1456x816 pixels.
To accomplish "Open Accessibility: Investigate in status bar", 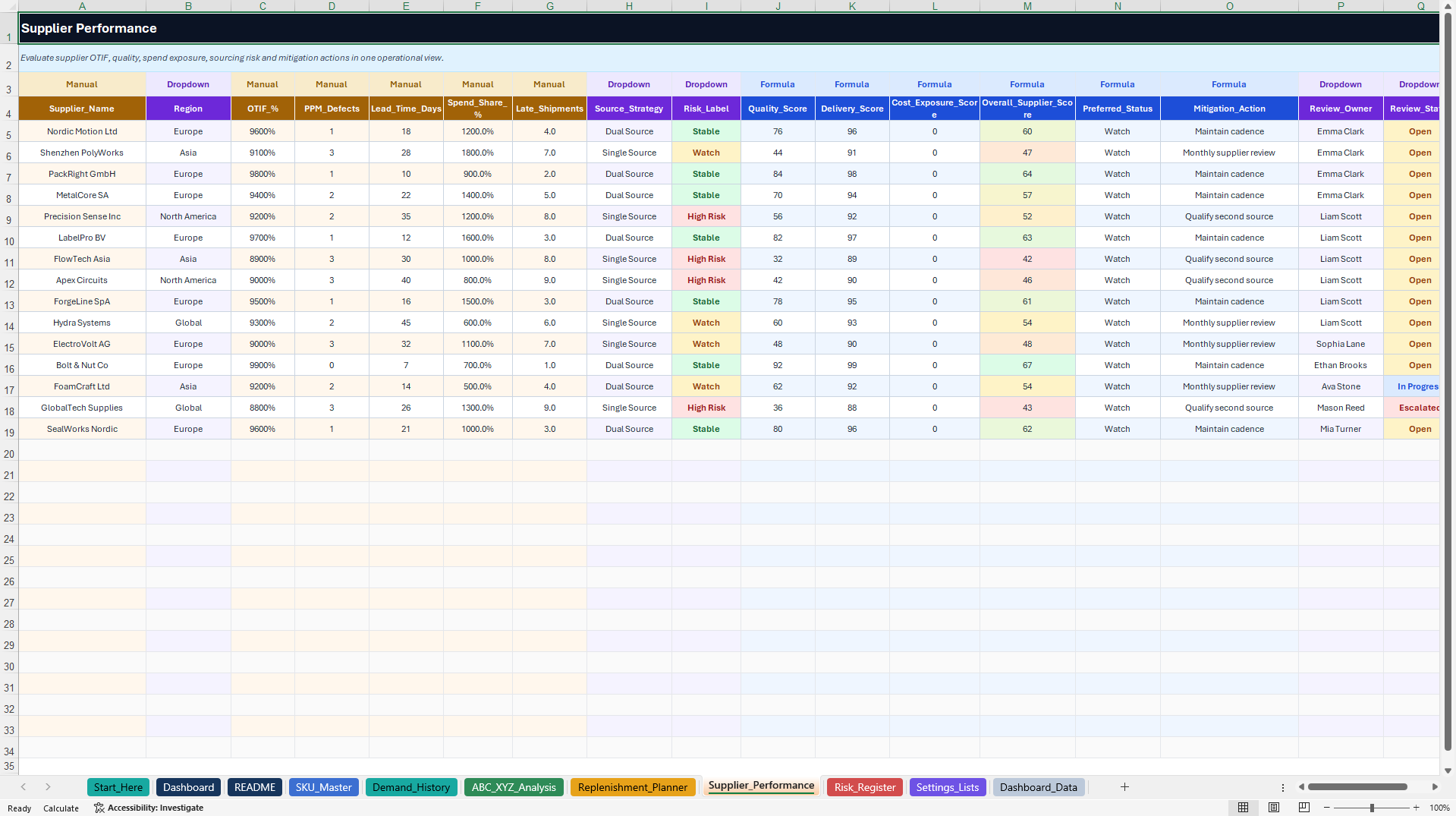I will pyautogui.click(x=149, y=808).
